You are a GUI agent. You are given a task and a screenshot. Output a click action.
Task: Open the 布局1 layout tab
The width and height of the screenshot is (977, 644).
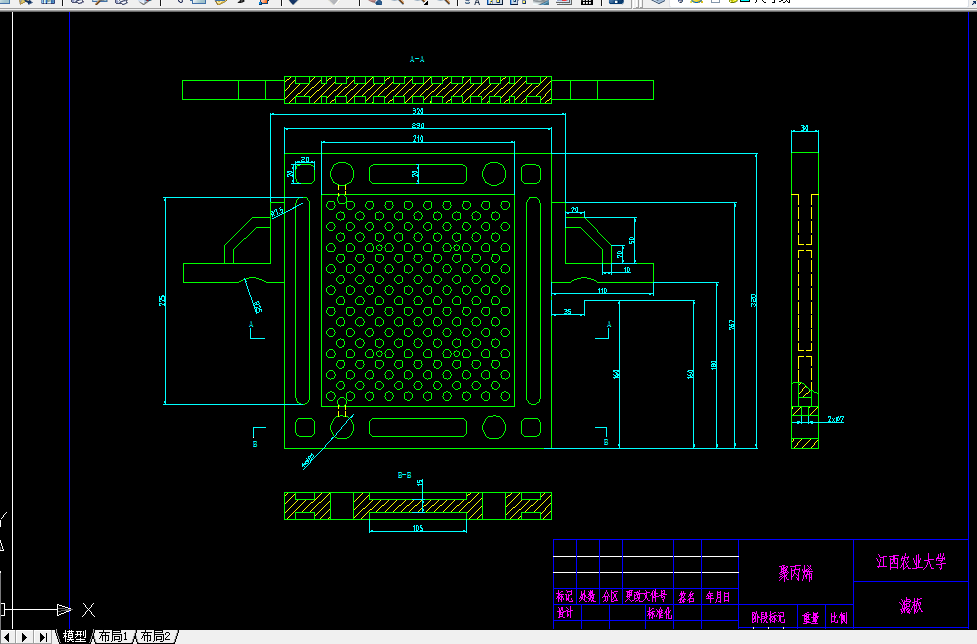113,637
